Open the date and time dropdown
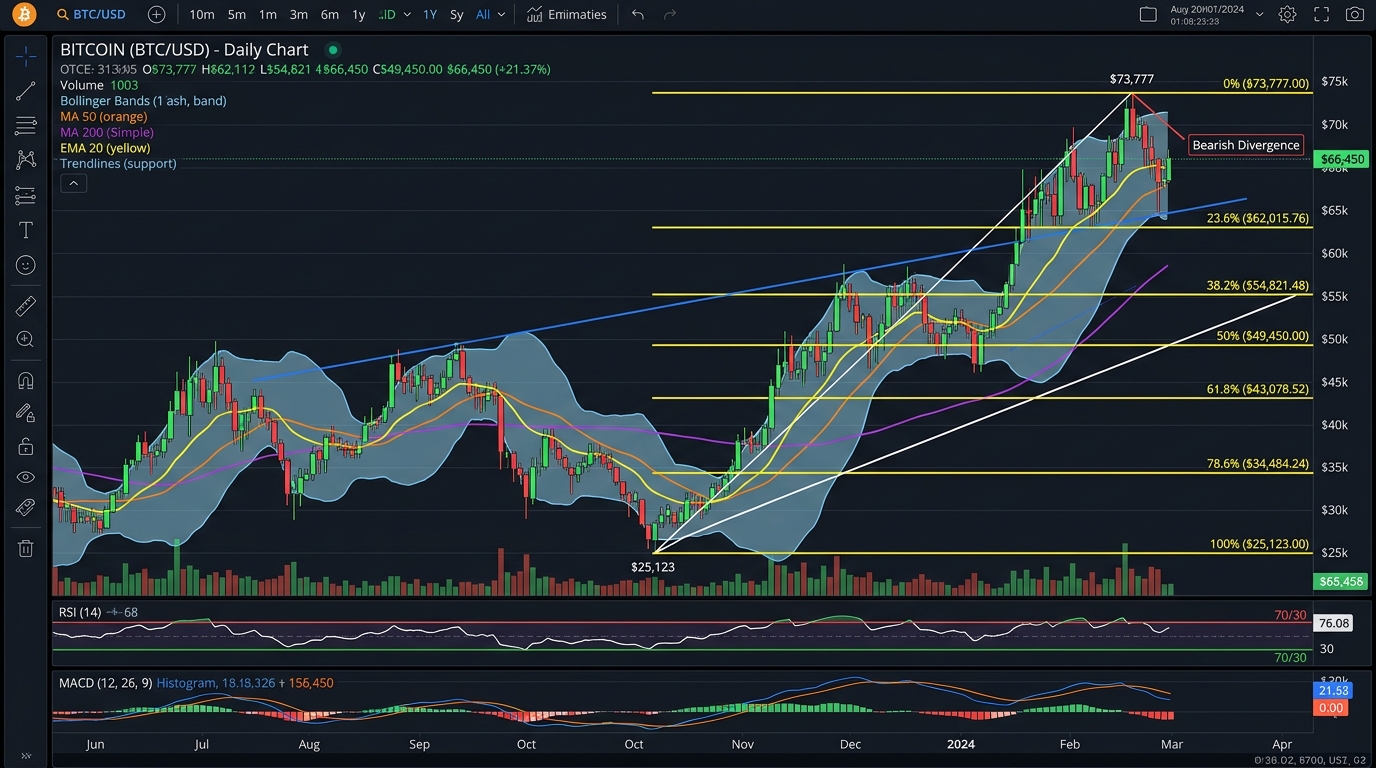The width and height of the screenshot is (1376, 768). point(1259,14)
